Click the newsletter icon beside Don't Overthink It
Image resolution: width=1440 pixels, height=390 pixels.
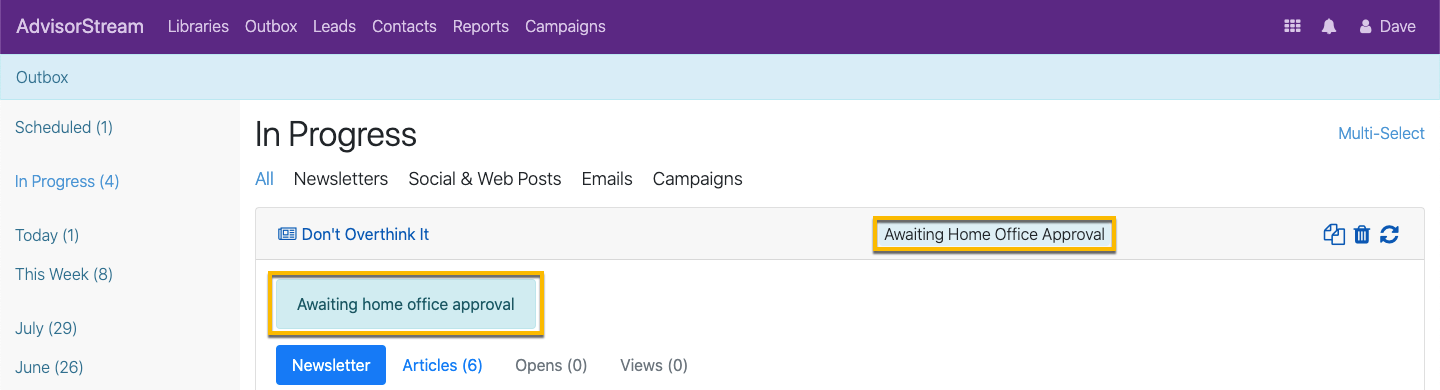(x=287, y=235)
